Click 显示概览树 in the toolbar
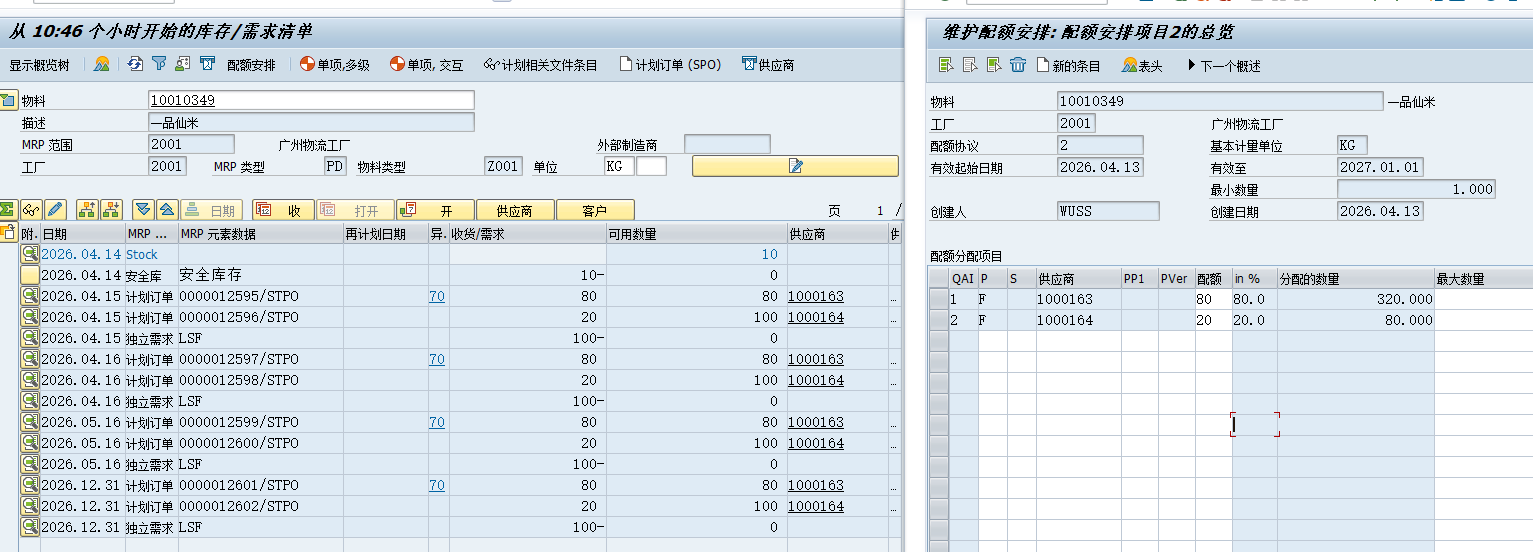Image resolution: width=1533 pixels, height=552 pixels. click(40, 65)
